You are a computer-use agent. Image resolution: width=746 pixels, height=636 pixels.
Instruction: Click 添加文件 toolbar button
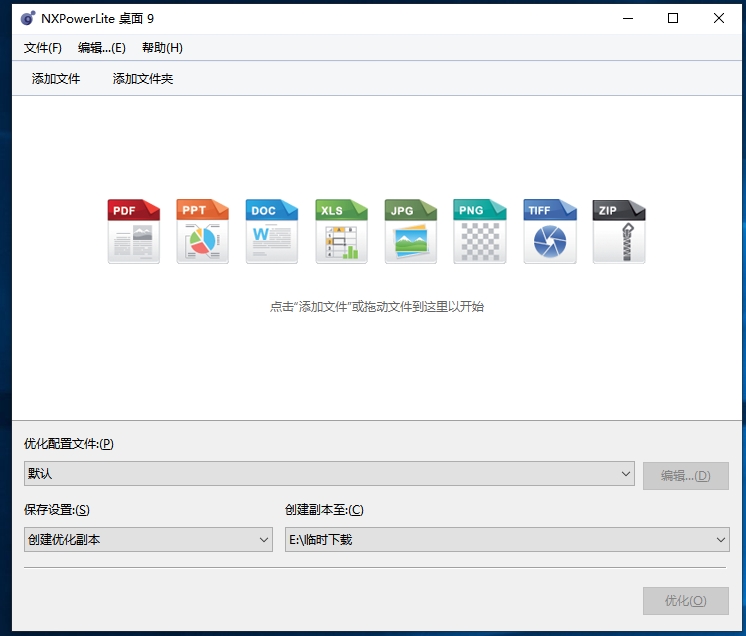coord(56,78)
